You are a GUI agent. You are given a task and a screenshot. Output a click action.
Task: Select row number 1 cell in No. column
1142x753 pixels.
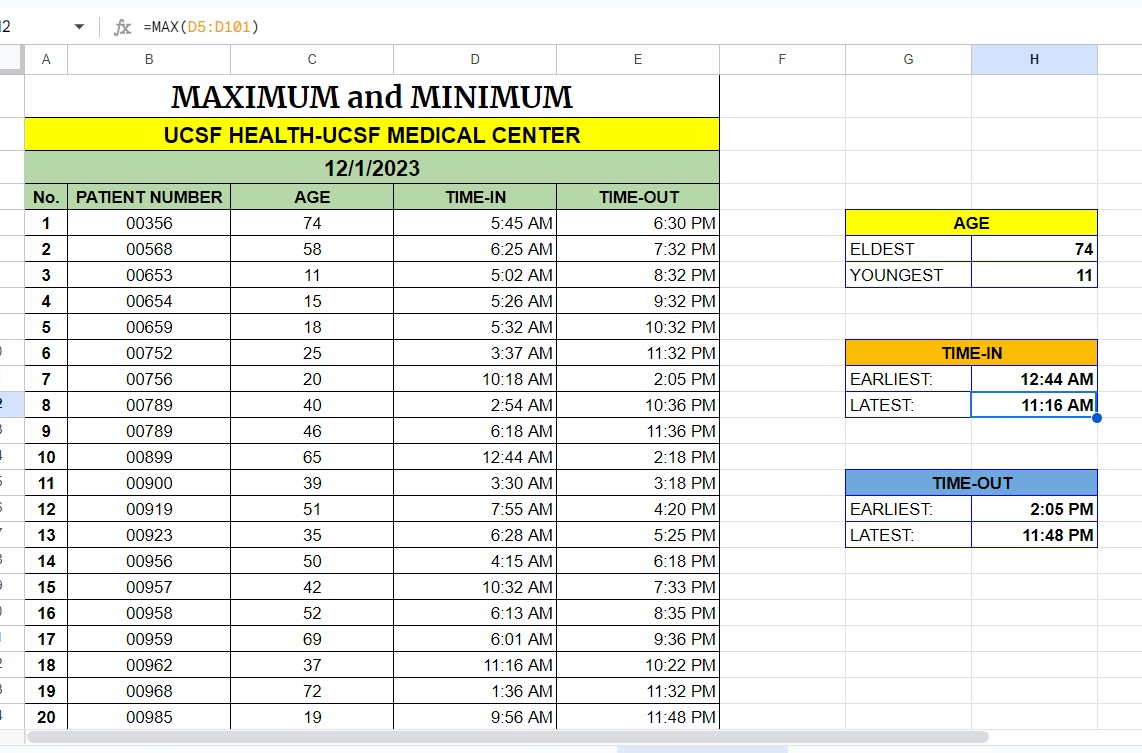(46, 223)
